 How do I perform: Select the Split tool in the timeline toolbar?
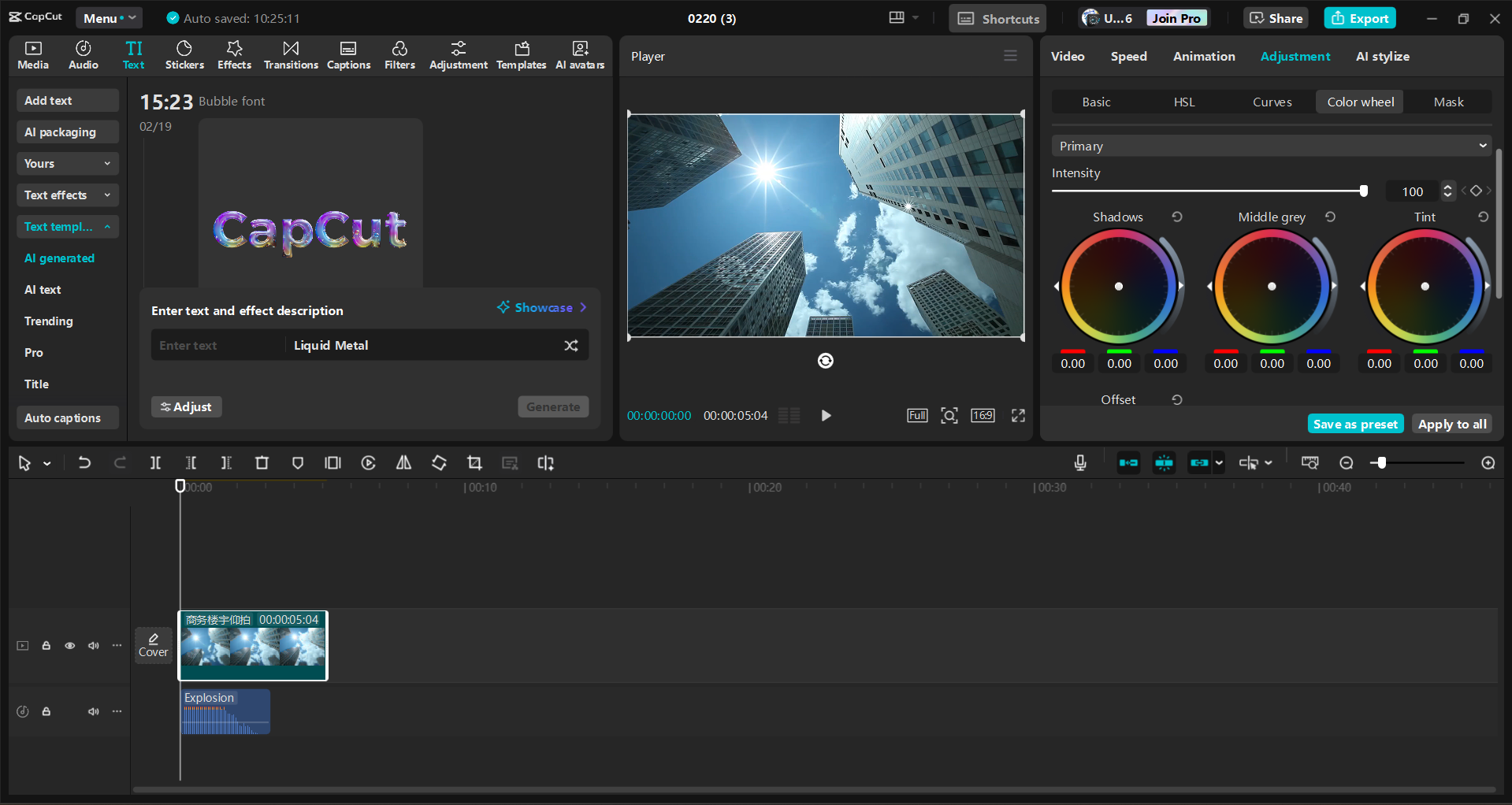click(155, 463)
